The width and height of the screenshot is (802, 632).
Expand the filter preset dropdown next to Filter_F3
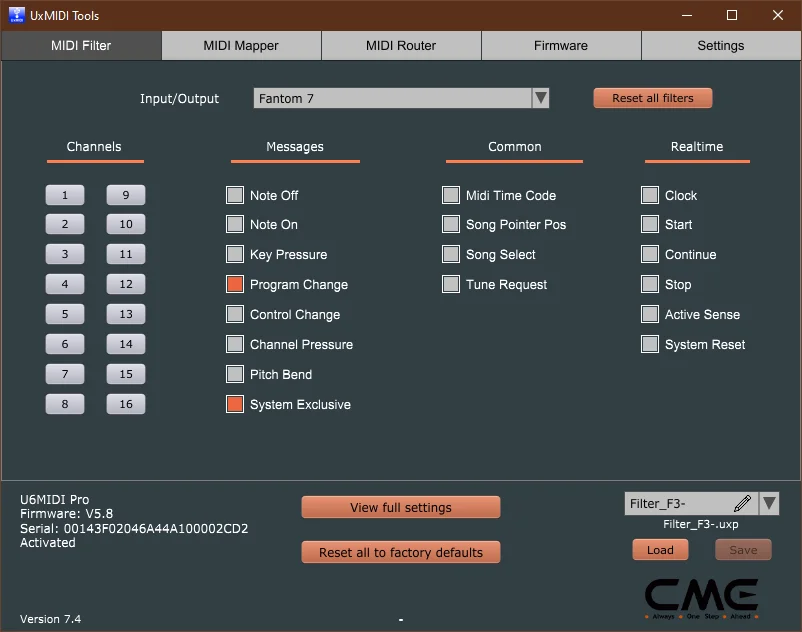pyautogui.click(x=769, y=503)
